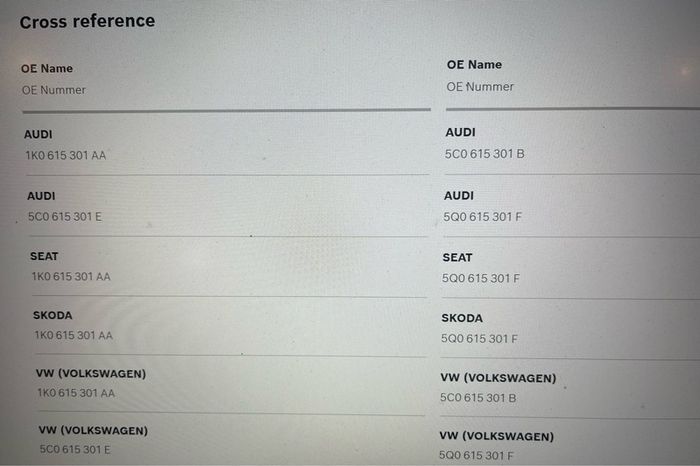Click the SKODA label in left column
This screenshot has width=700, height=466.
[x=53, y=315]
